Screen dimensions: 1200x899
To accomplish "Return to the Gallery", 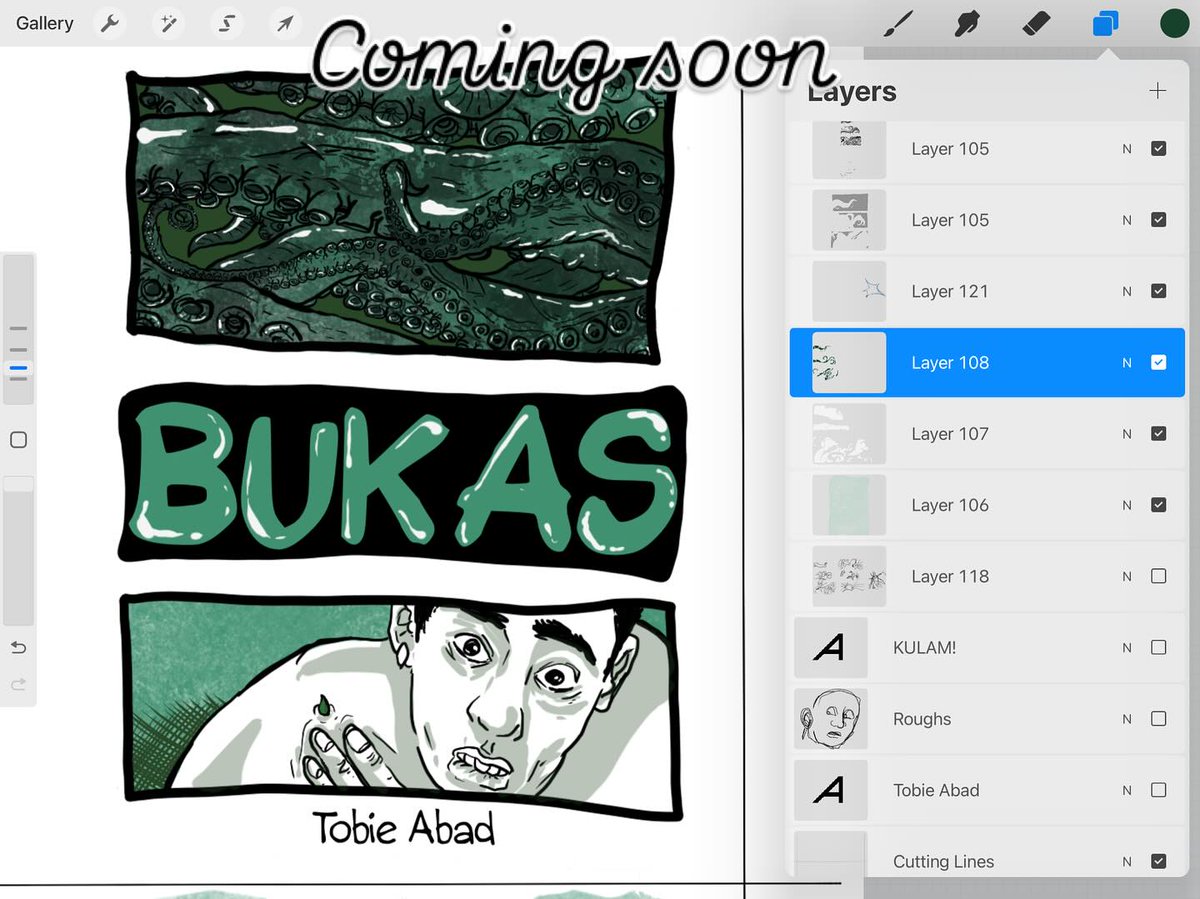I will (x=44, y=22).
